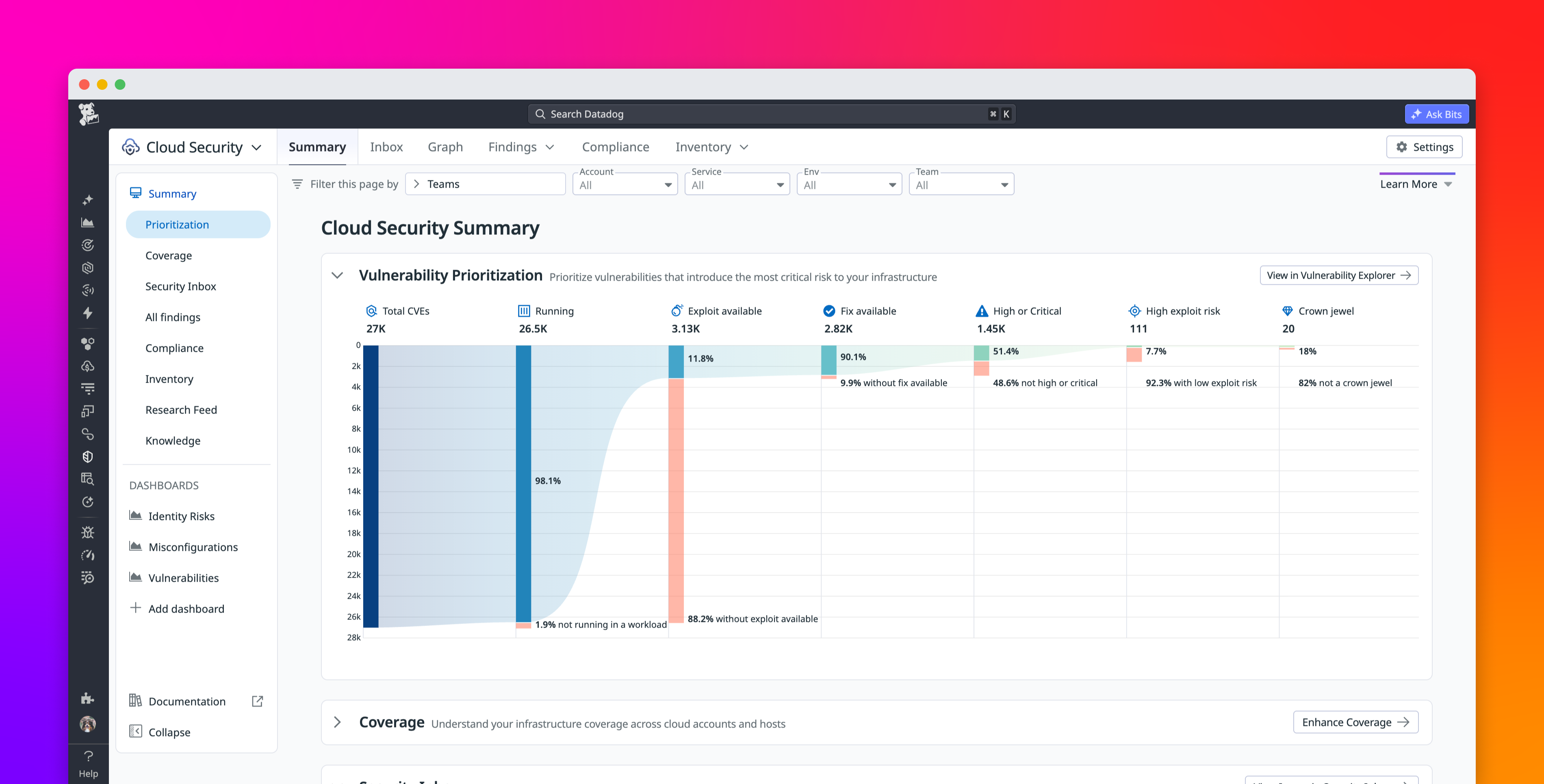Open Settings
Image resolution: width=1544 pixels, height=784 pixels.
pos(1424,147)
